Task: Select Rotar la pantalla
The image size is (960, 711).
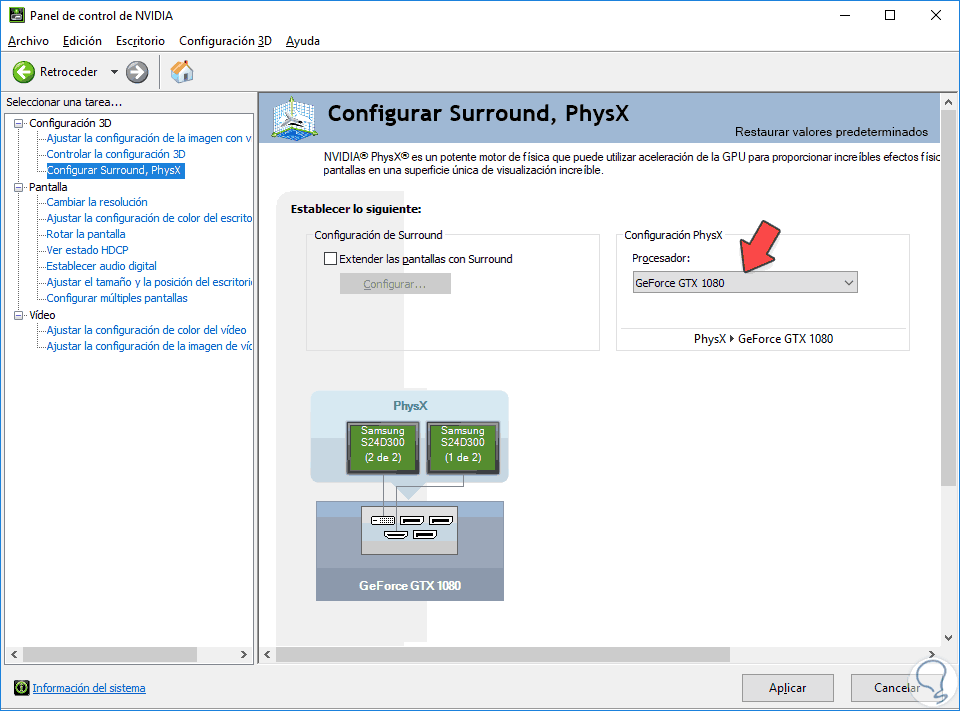Action: (x=86, y=234)
